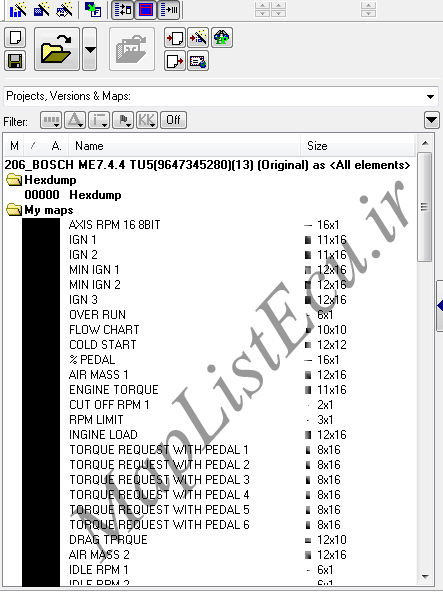Click the red window layout toolbar icon

(145, 9)
